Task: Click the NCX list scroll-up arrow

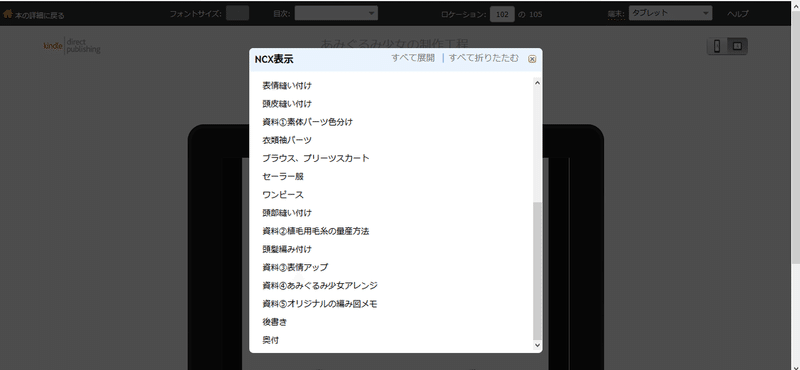Action: pyautogui.click(x=537, y=83)
